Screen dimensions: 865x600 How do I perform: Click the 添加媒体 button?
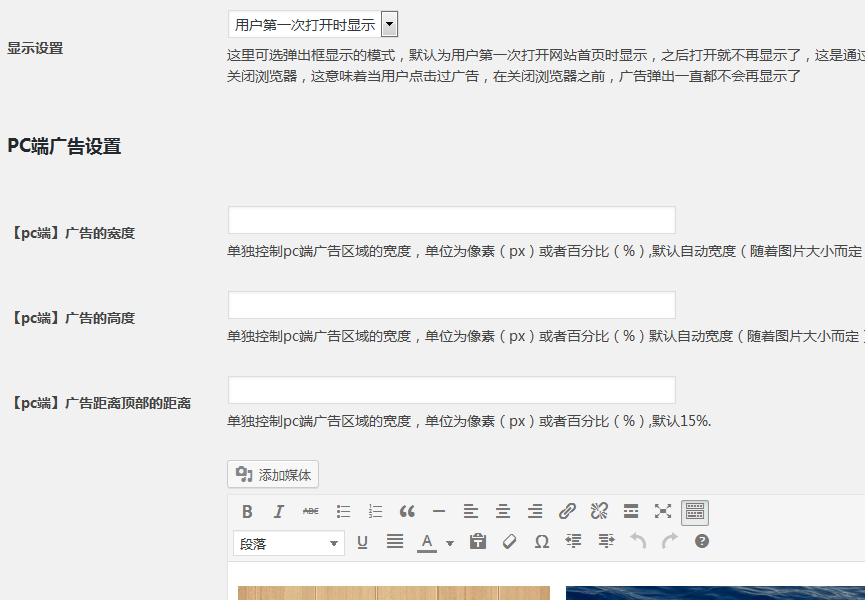point(273,475)
